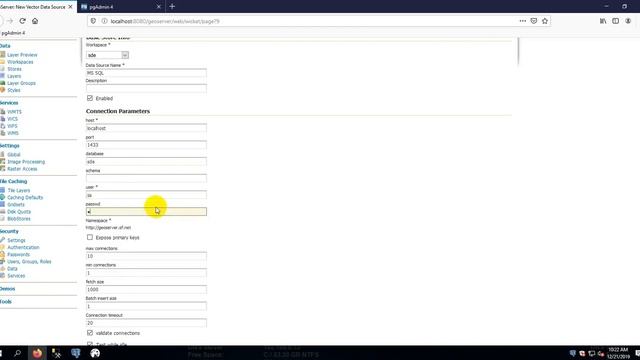The image size is (640, 360).
Task: Click the forward navigation arrow
Action: [x=10, y=21]
